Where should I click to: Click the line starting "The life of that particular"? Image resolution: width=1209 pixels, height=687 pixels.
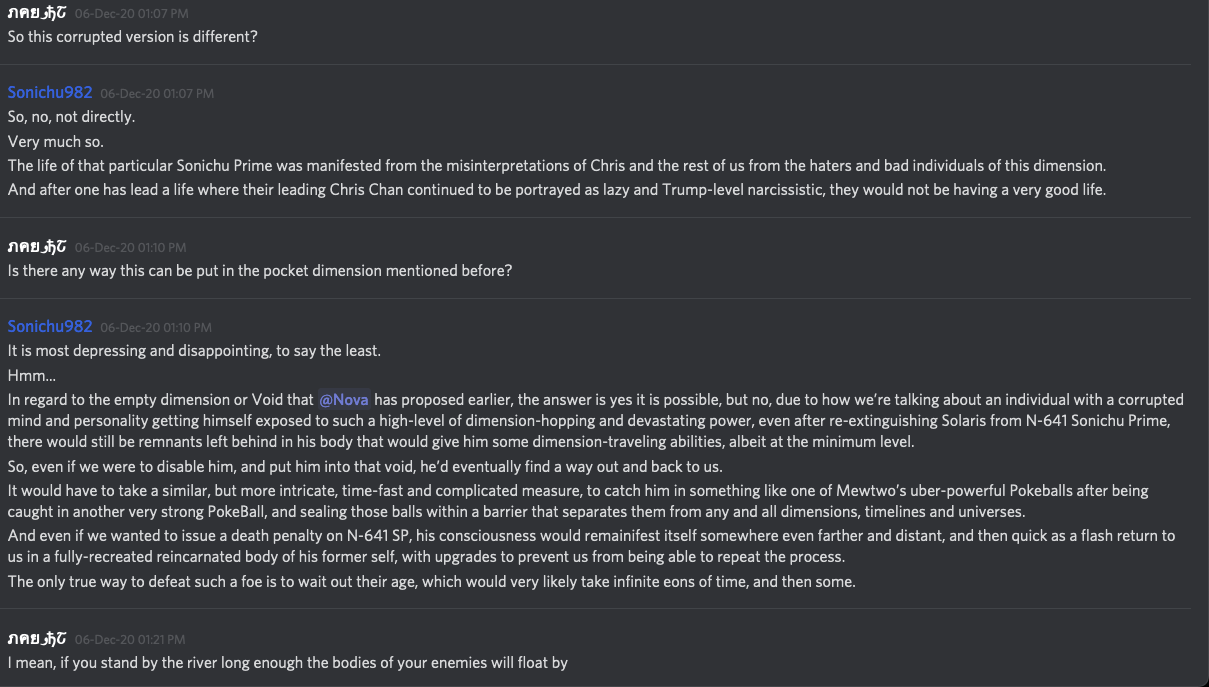pyautogui.click(x=556, y=165)
